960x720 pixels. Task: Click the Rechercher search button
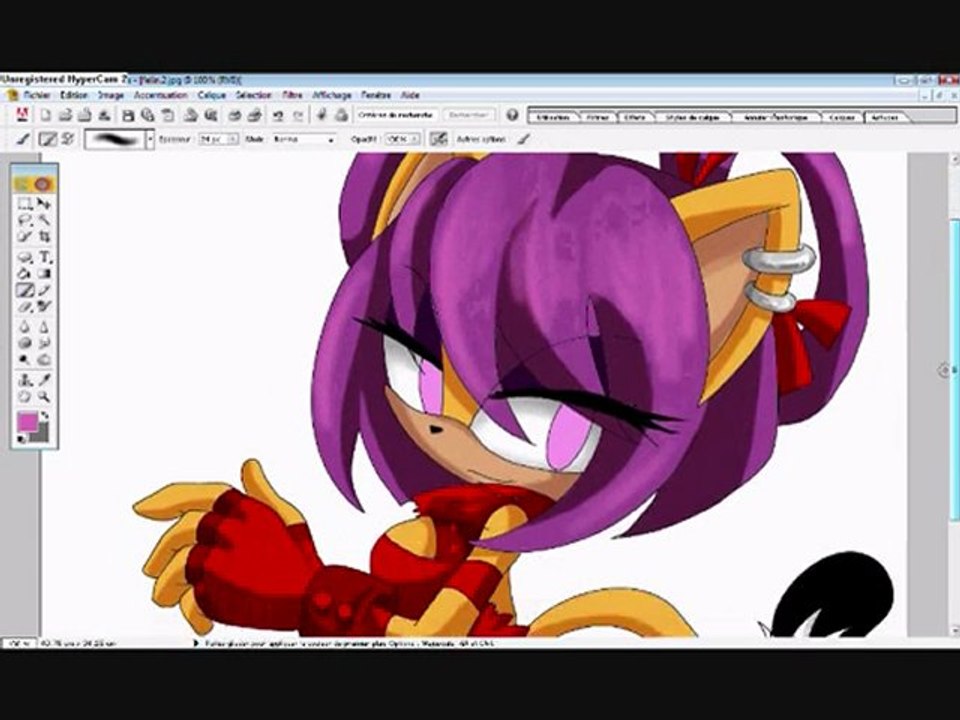click(469, 114)
